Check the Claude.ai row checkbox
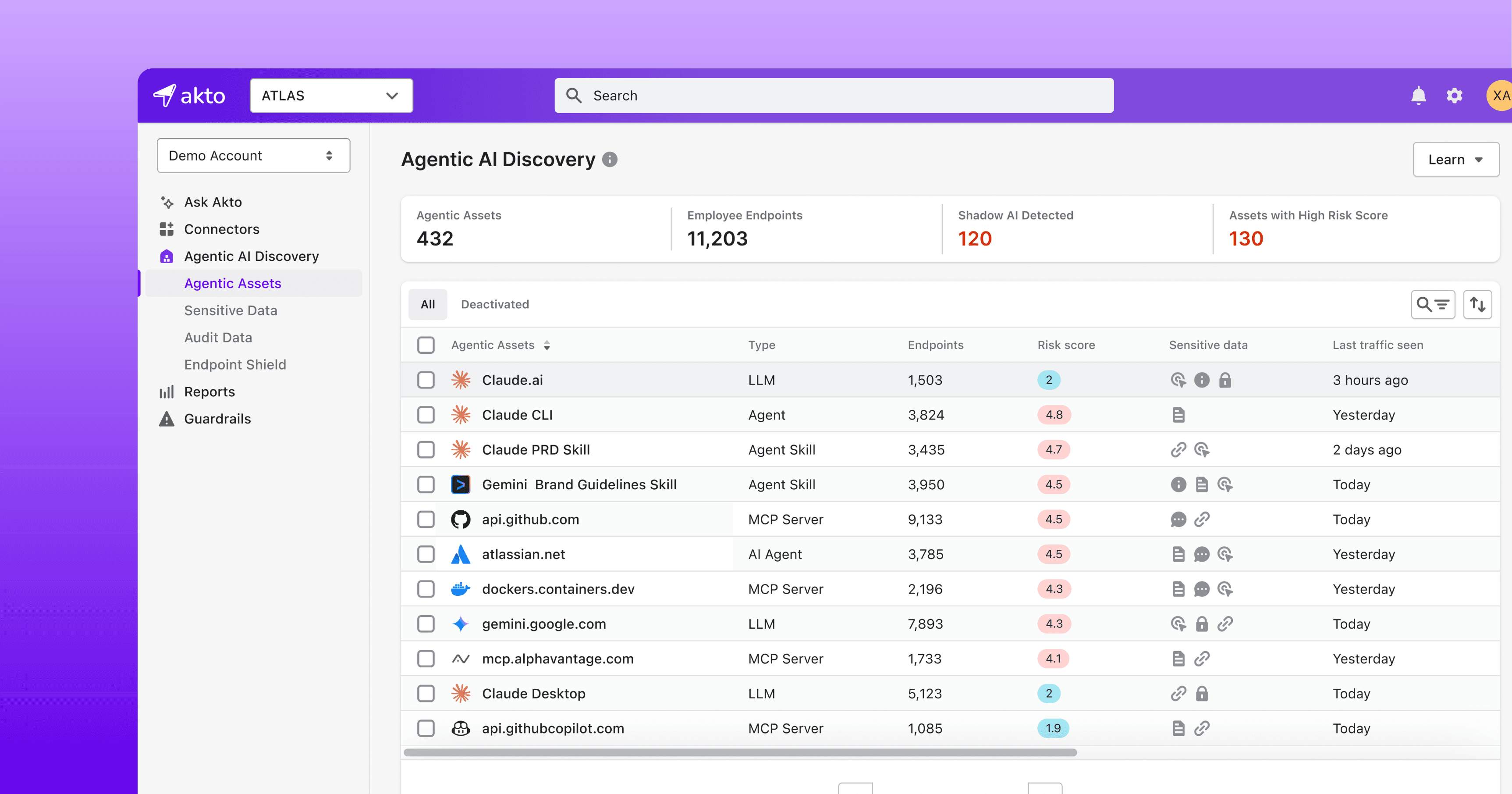Screen dimensions: 1512x794 click(426, 380)
